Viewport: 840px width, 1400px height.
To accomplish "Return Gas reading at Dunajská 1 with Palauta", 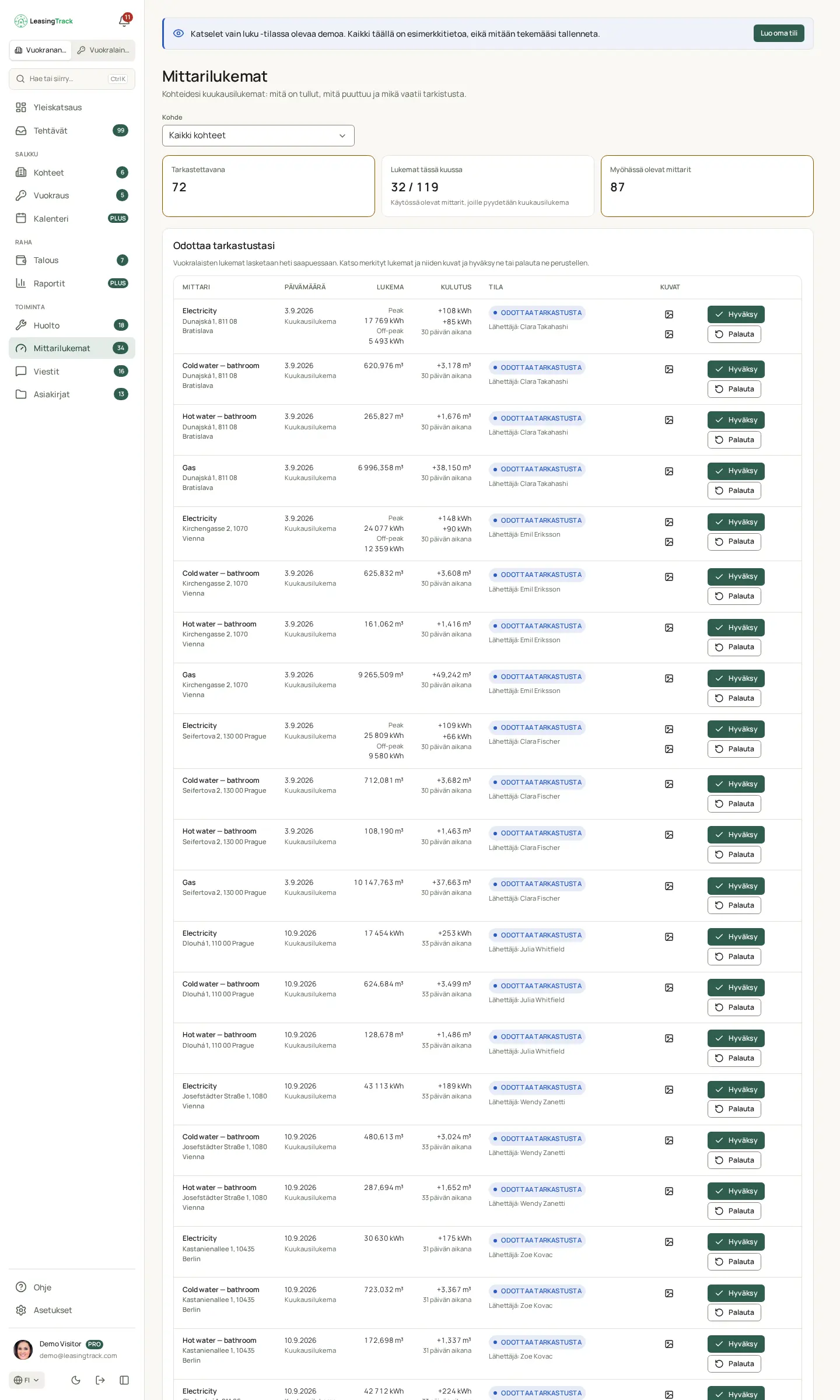I will [734, 491].
